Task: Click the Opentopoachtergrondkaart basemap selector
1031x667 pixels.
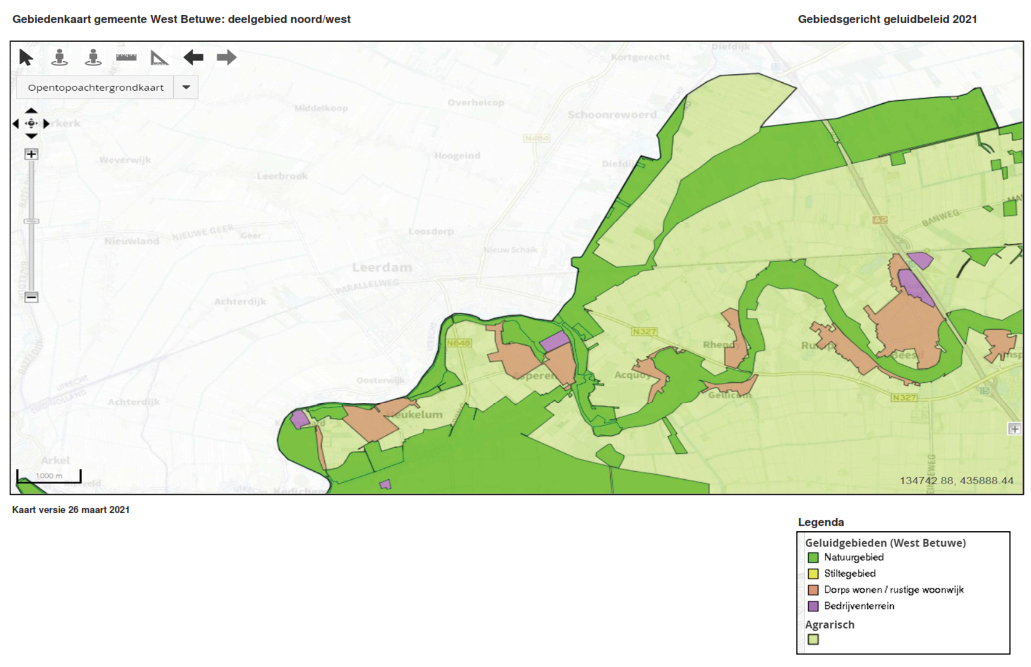Action: coord(95,87)
